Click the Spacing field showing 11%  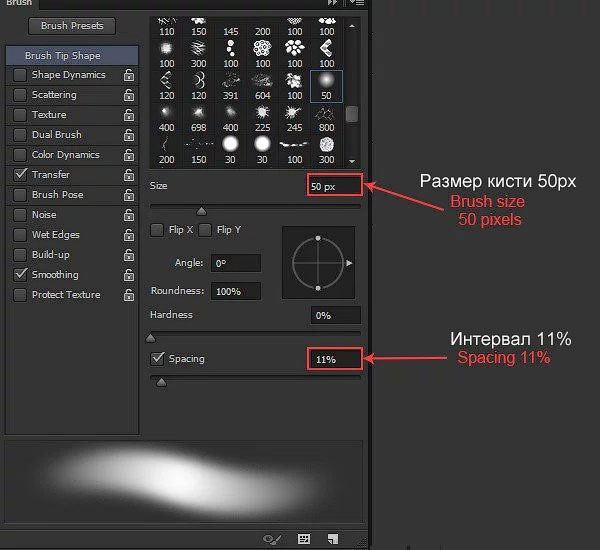(x=335, y=359)
